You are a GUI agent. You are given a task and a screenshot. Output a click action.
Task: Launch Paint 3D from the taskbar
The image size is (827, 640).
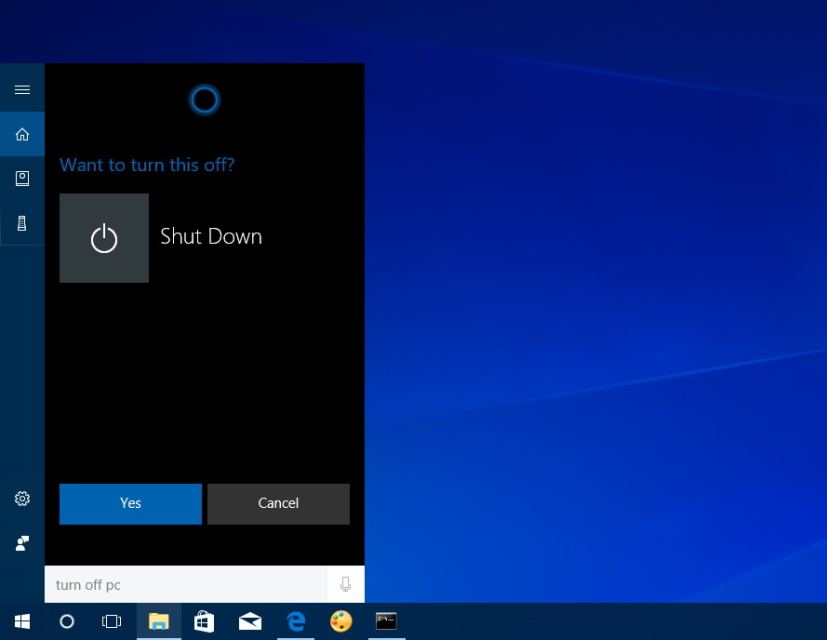340,621
